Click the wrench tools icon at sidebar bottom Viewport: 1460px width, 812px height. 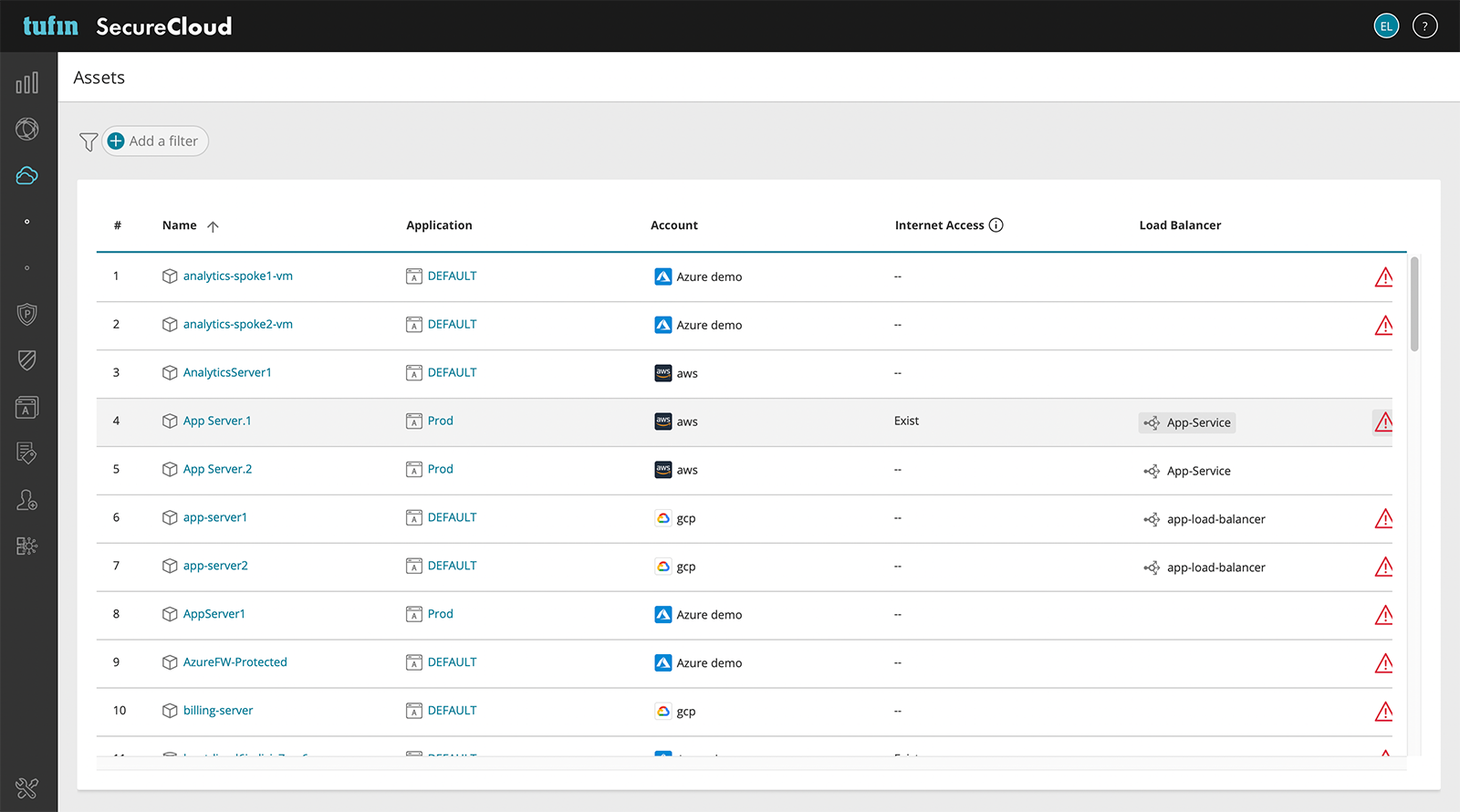(x=27, y=788)
